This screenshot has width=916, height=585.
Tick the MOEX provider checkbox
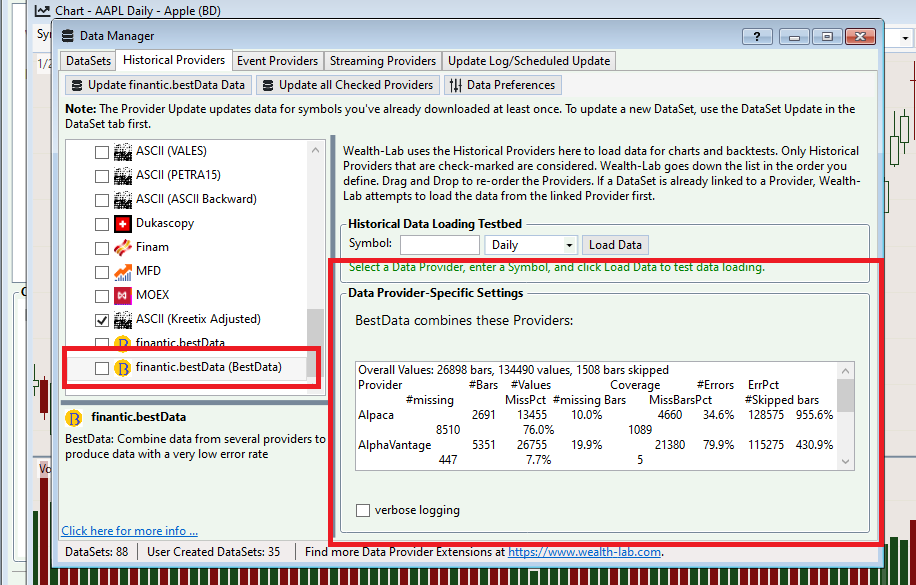click(102, 296)
